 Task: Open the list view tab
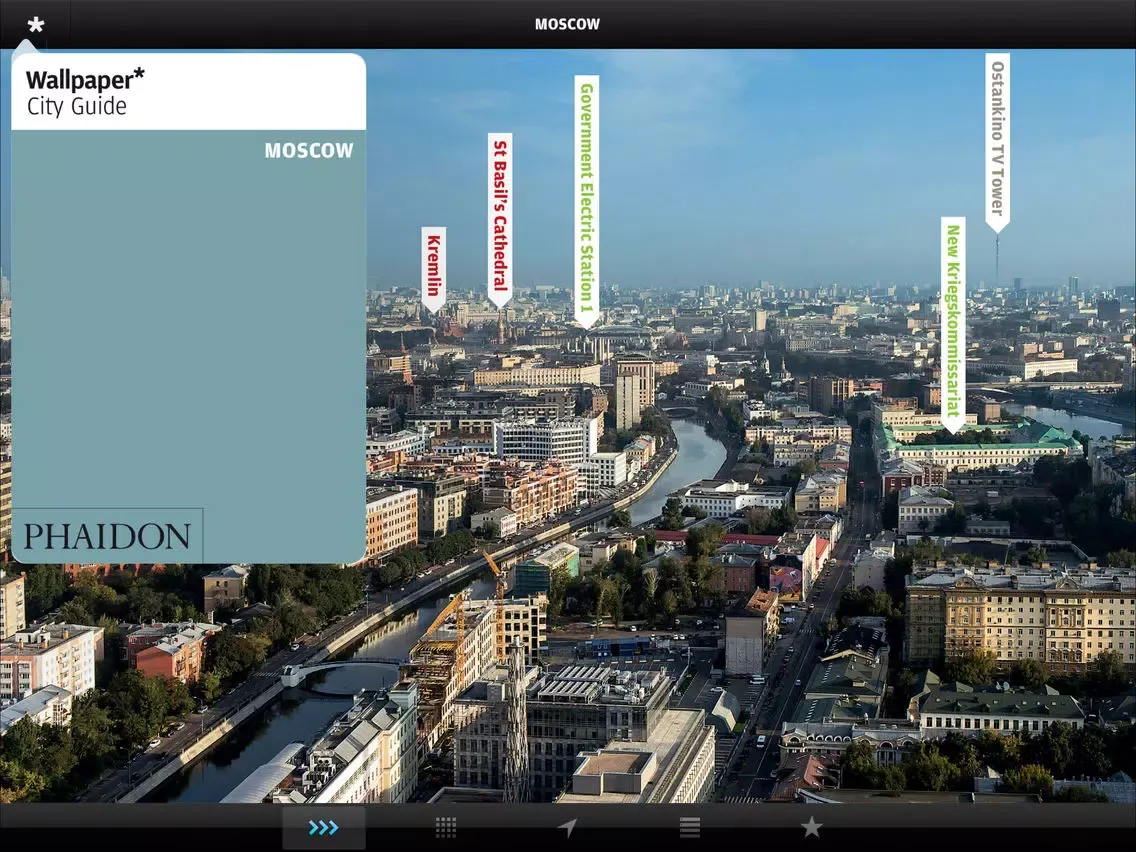click(690, 827)
